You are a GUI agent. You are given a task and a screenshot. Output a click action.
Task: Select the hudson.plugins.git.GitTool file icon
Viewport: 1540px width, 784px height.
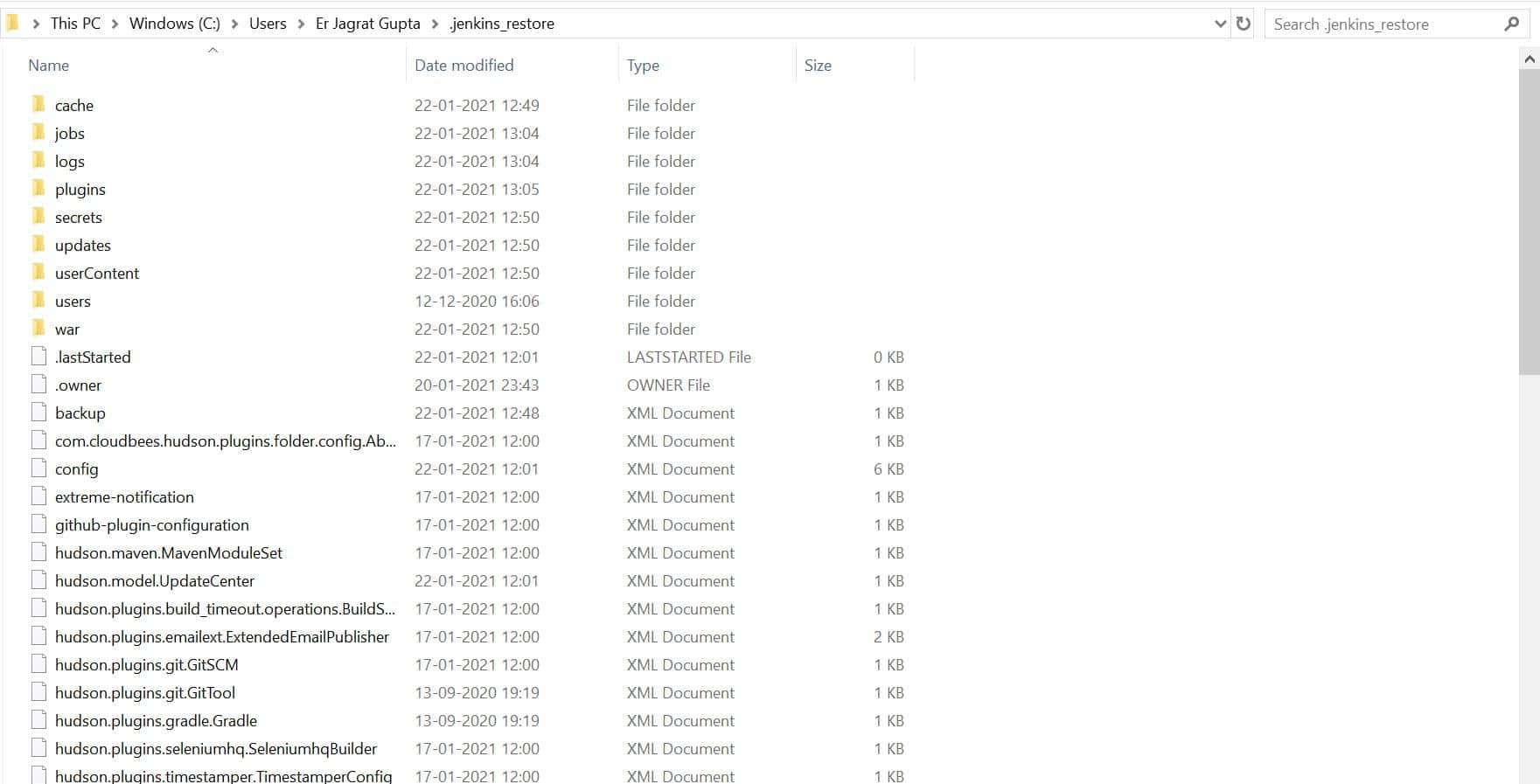[x=38, y=692]
